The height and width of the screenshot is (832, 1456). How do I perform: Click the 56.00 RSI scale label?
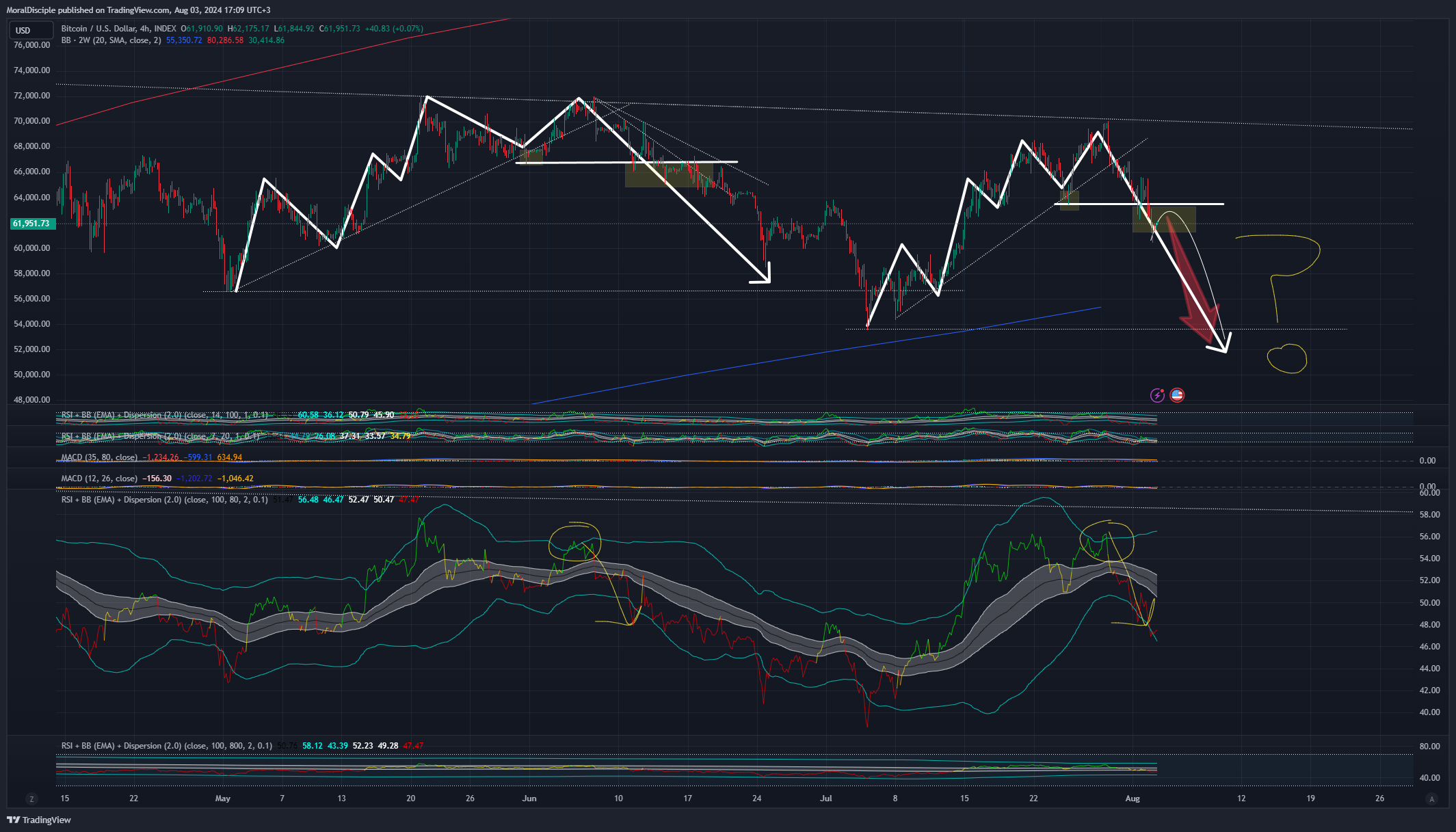[1429, 537]
